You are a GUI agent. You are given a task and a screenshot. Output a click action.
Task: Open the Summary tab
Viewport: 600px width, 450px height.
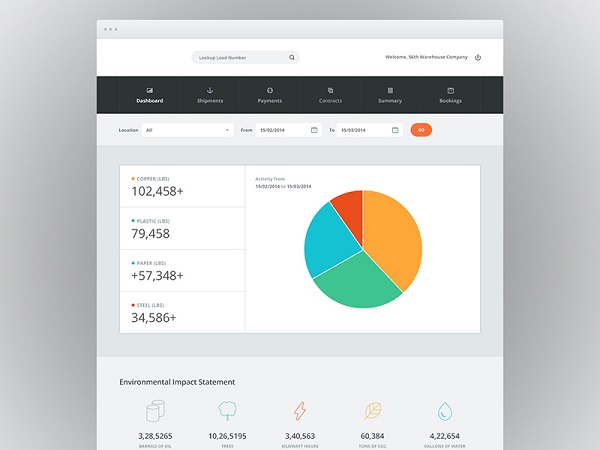coord(390,96)
